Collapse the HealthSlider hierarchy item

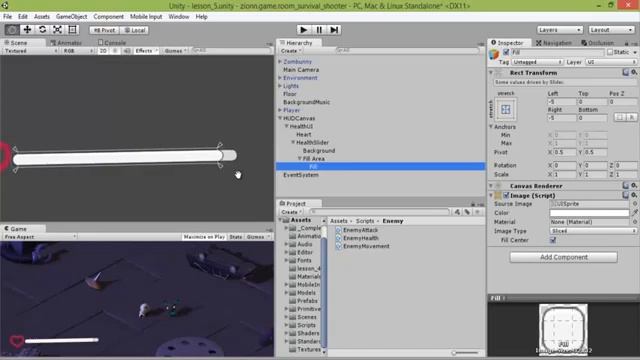click(x=293, y=142)
